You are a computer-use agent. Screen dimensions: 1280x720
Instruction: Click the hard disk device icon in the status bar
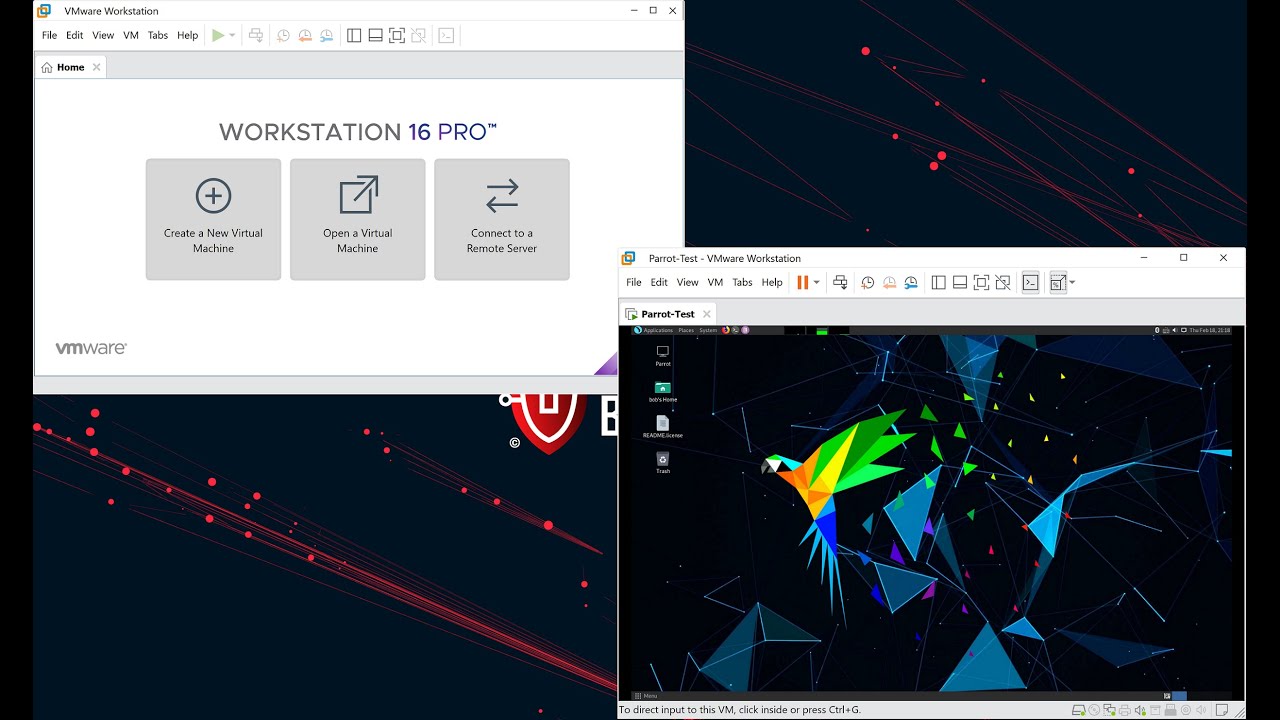point(1078,710)
